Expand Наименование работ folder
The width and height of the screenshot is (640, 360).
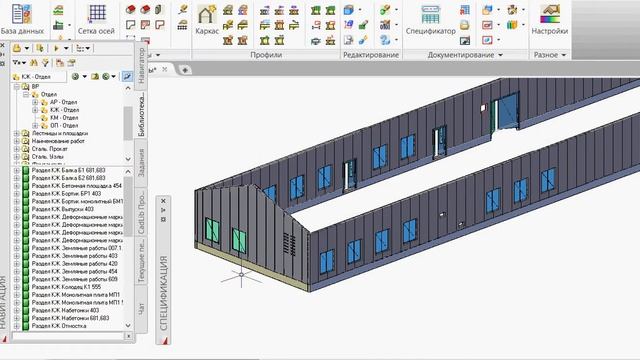pos(17,141)
